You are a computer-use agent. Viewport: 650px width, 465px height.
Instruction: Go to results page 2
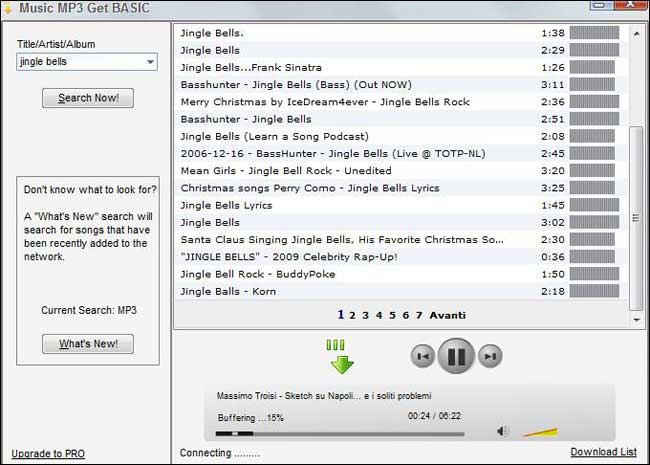point(352,315)
